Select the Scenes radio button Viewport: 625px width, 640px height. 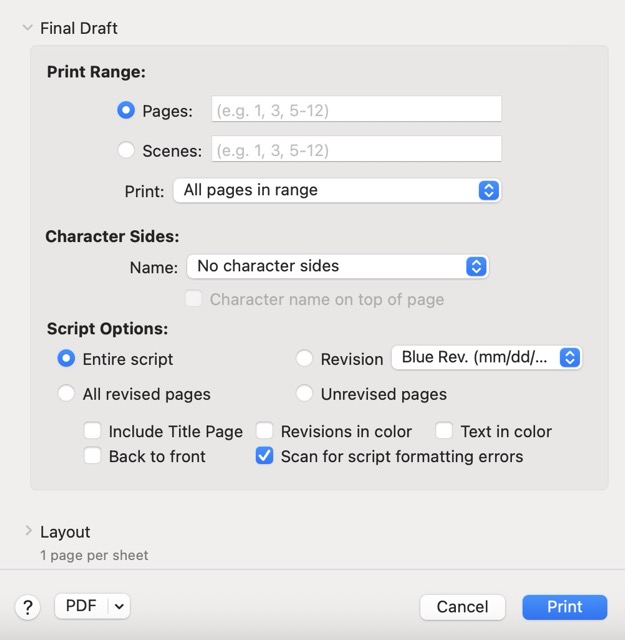pos(126,151)
